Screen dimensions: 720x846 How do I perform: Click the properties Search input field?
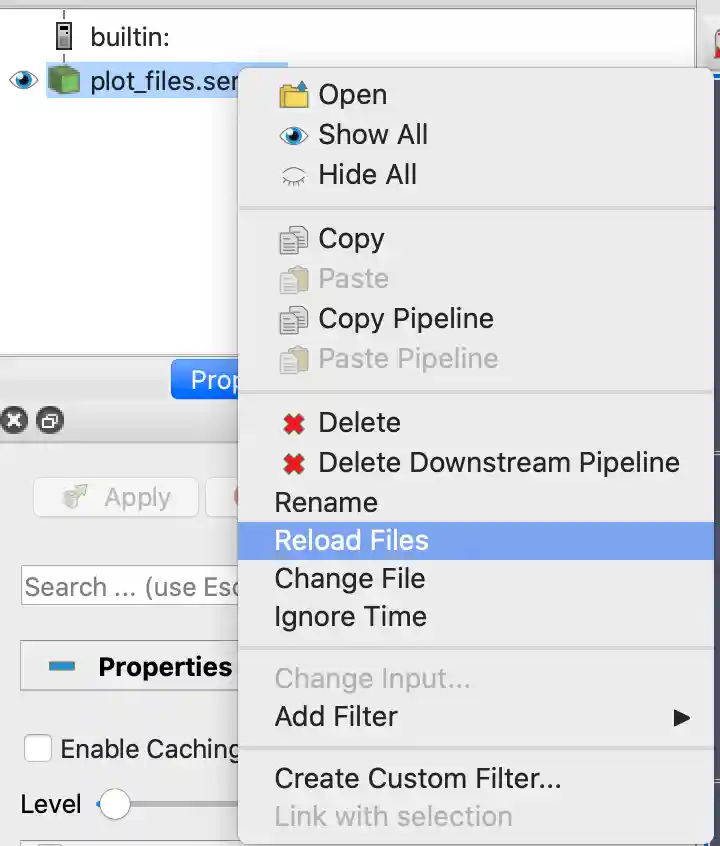coord(130,587)
